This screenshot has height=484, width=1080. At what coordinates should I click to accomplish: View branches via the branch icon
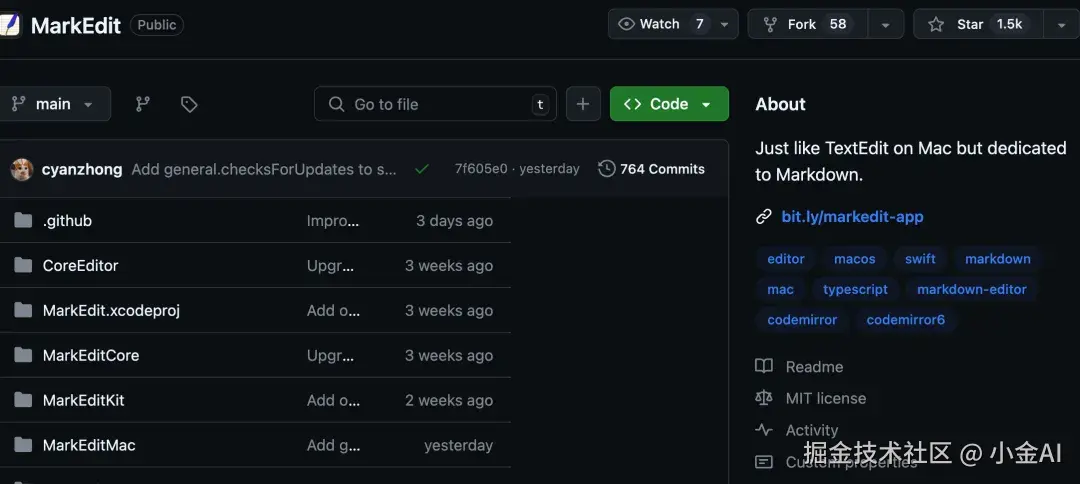(x=143, y=104)
